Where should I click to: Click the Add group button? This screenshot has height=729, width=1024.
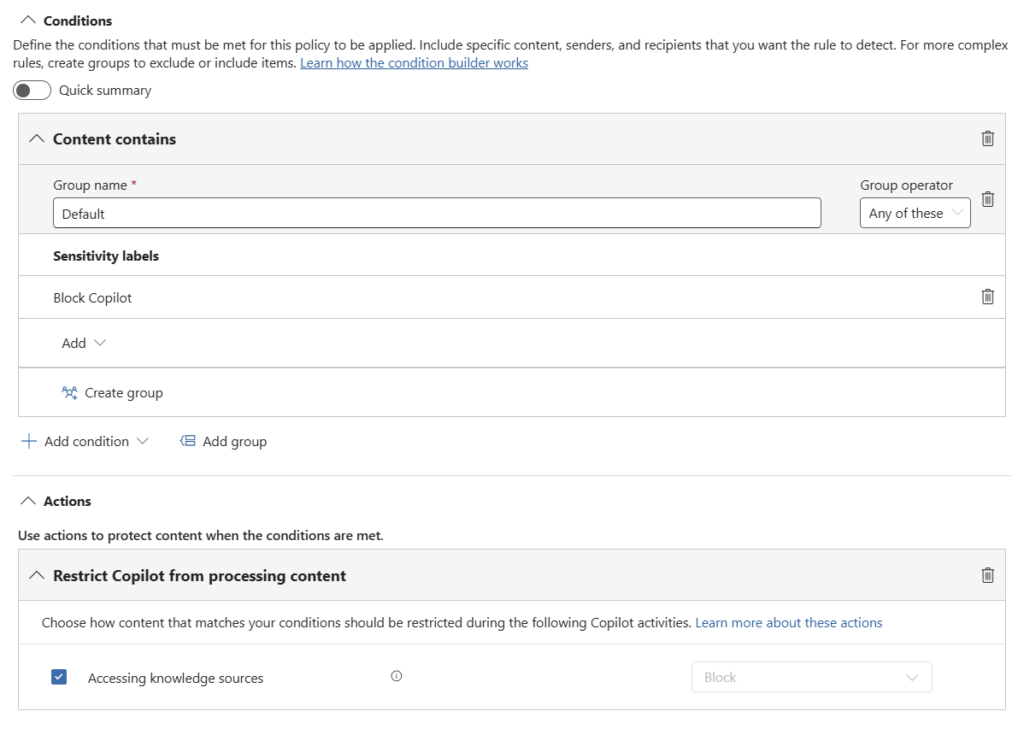pyautogui.click(x=223, y=441)
